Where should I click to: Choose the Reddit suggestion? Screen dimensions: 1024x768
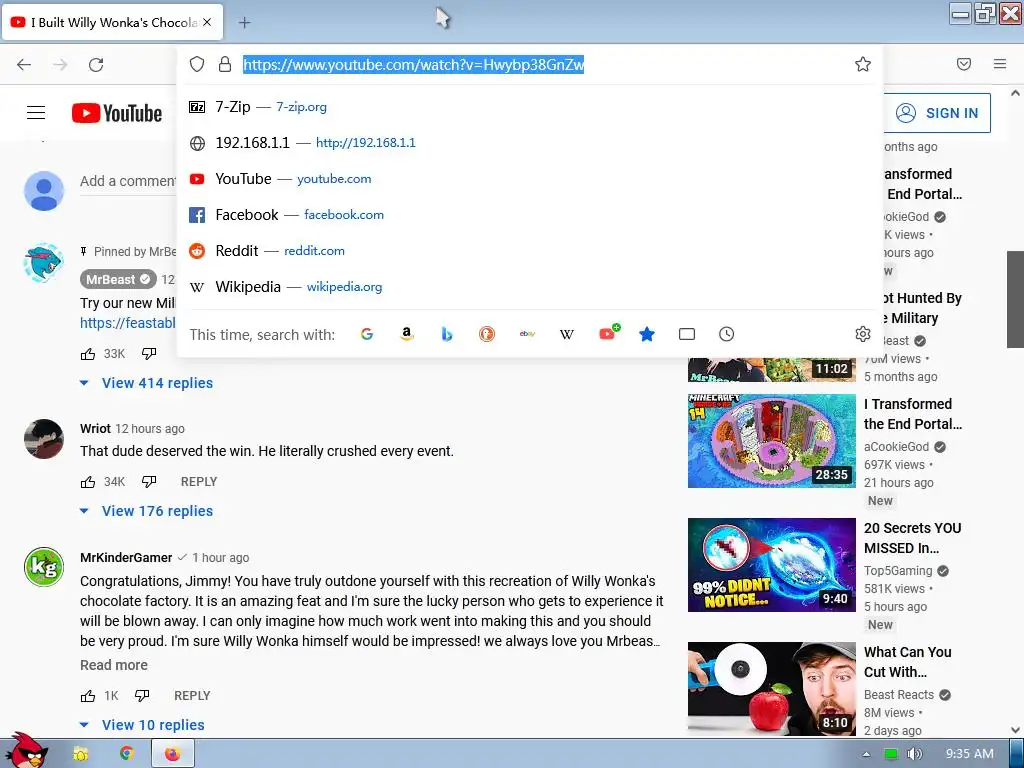[x=529, y=250]
